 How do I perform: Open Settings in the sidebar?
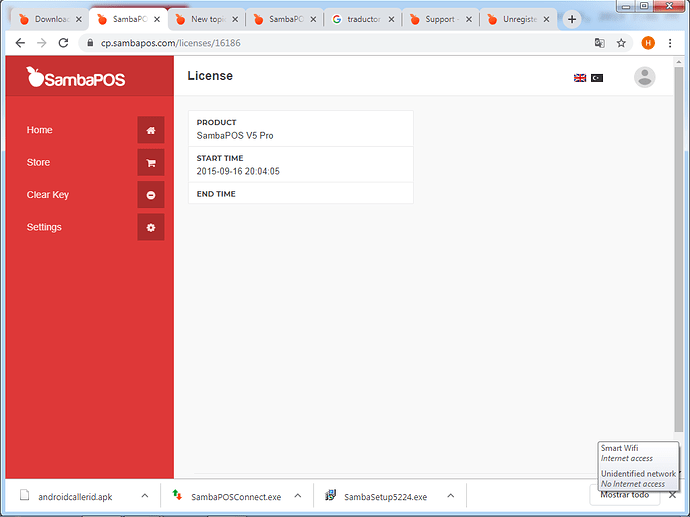point(44,227)
